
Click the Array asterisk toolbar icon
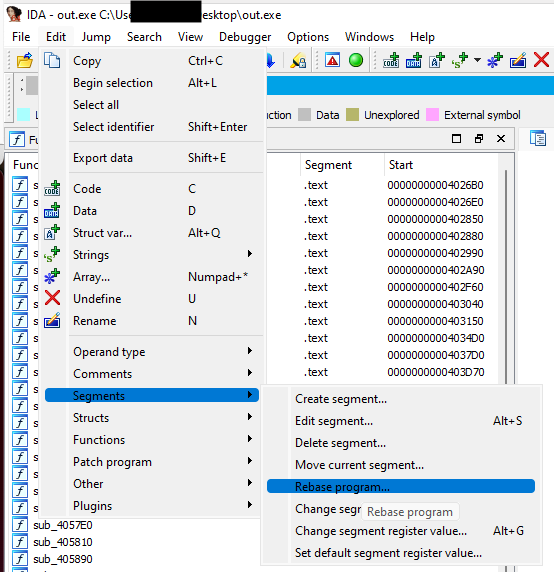[x=495, y=60]
